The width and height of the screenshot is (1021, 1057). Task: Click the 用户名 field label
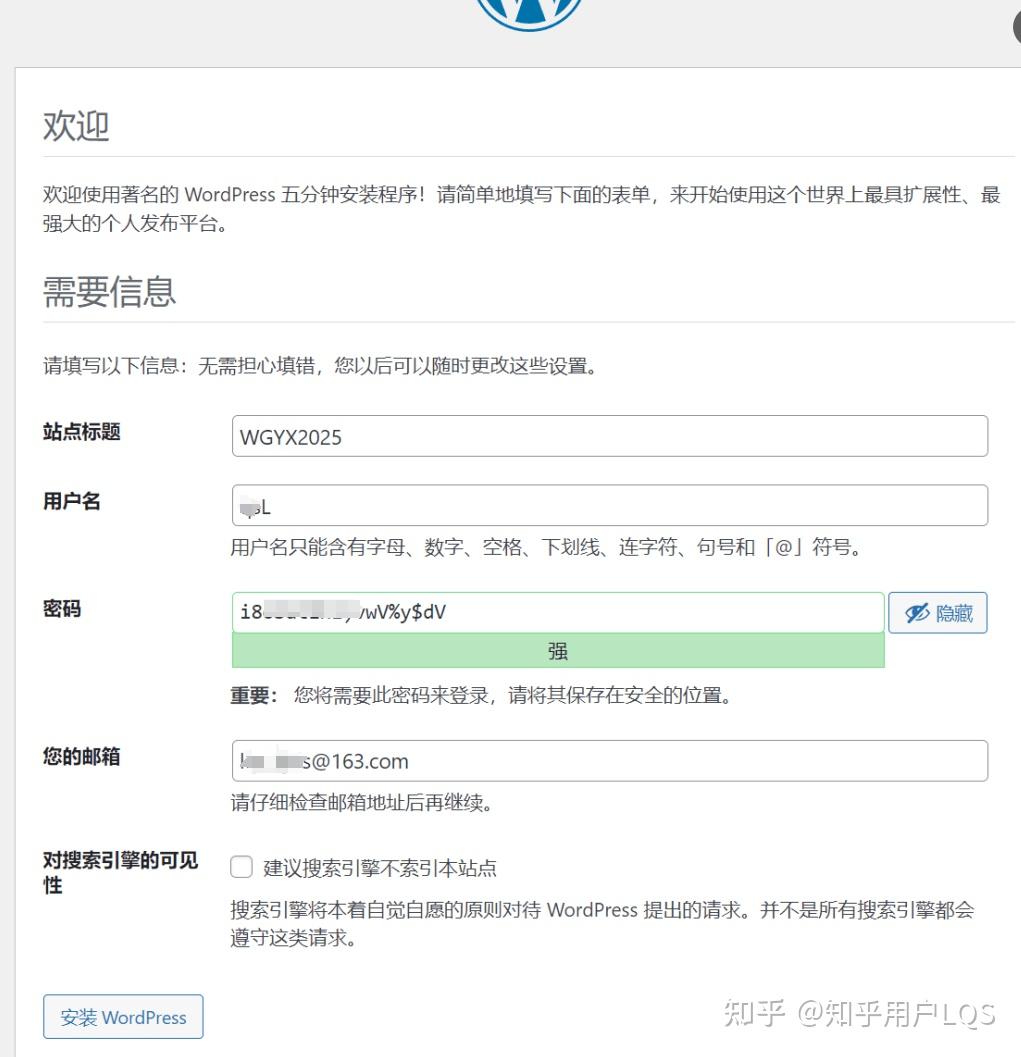[71, 501]
